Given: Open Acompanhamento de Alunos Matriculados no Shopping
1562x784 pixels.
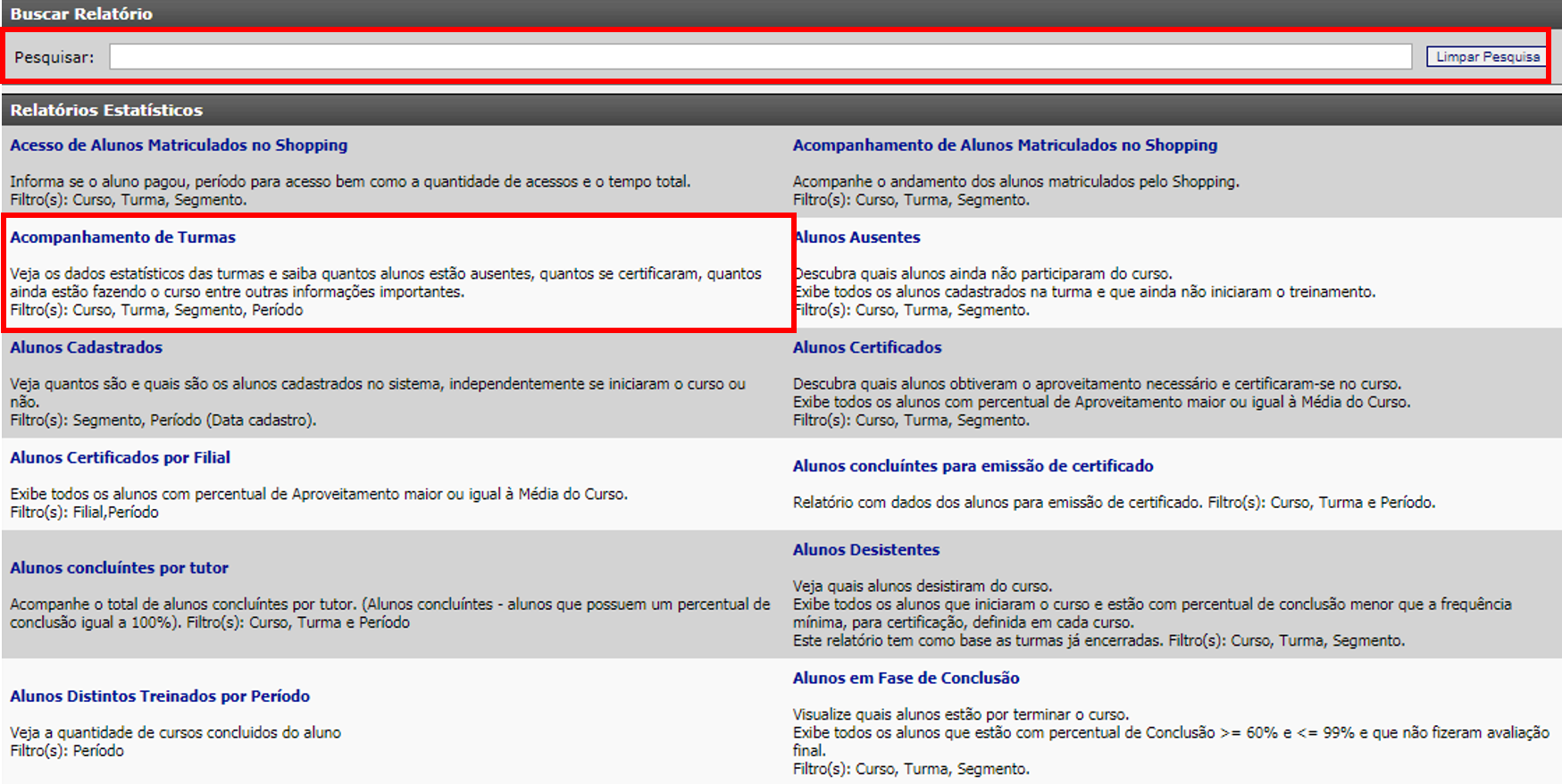Looking at the screenshot, I should coord(1005,146).
